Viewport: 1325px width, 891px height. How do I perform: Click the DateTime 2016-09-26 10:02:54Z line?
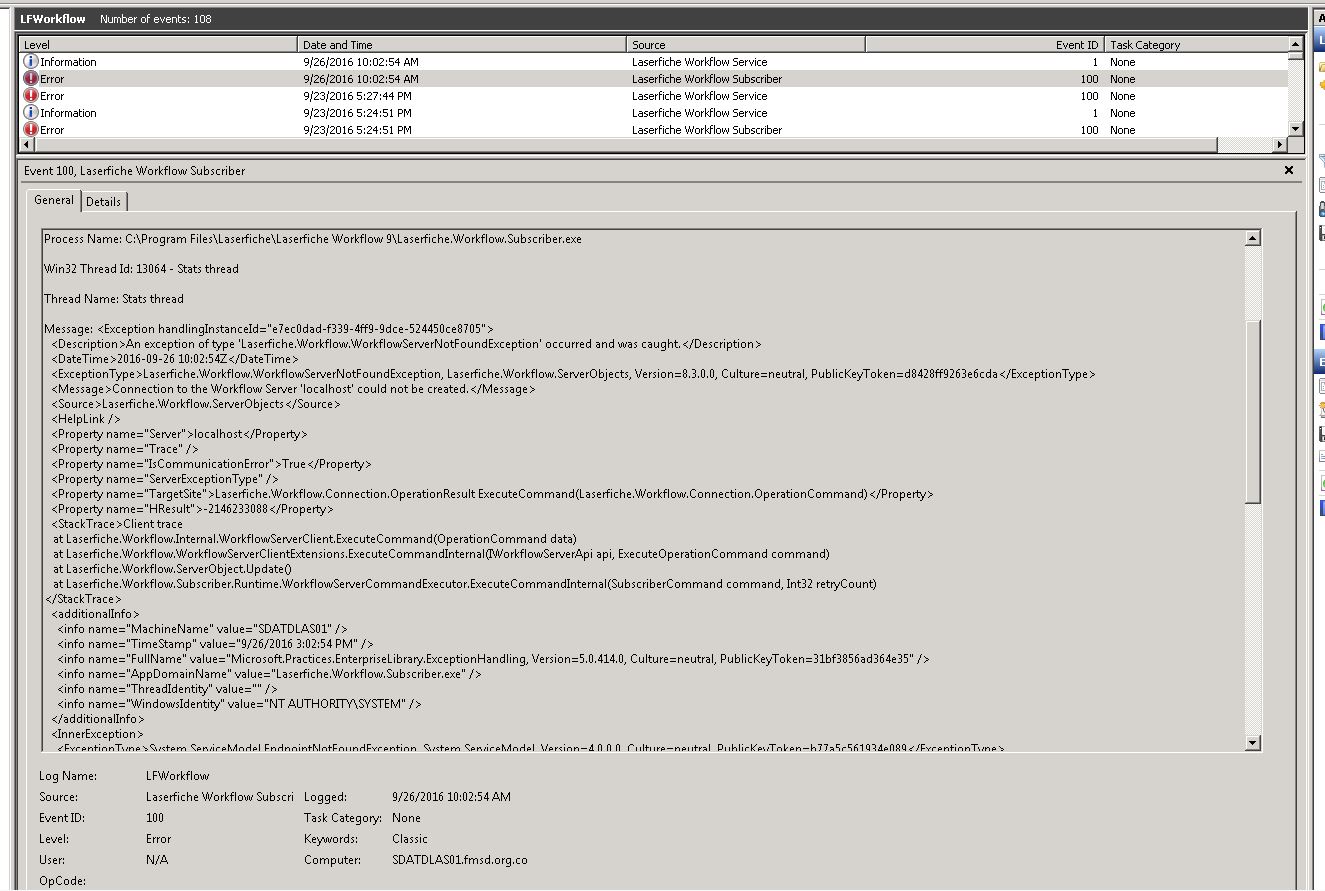coord(175,359)
